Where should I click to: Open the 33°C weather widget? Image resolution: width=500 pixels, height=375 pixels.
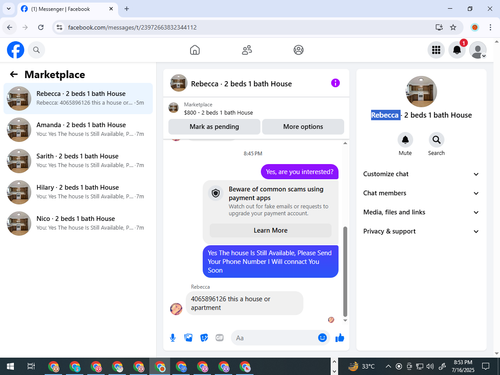(361, 367)
